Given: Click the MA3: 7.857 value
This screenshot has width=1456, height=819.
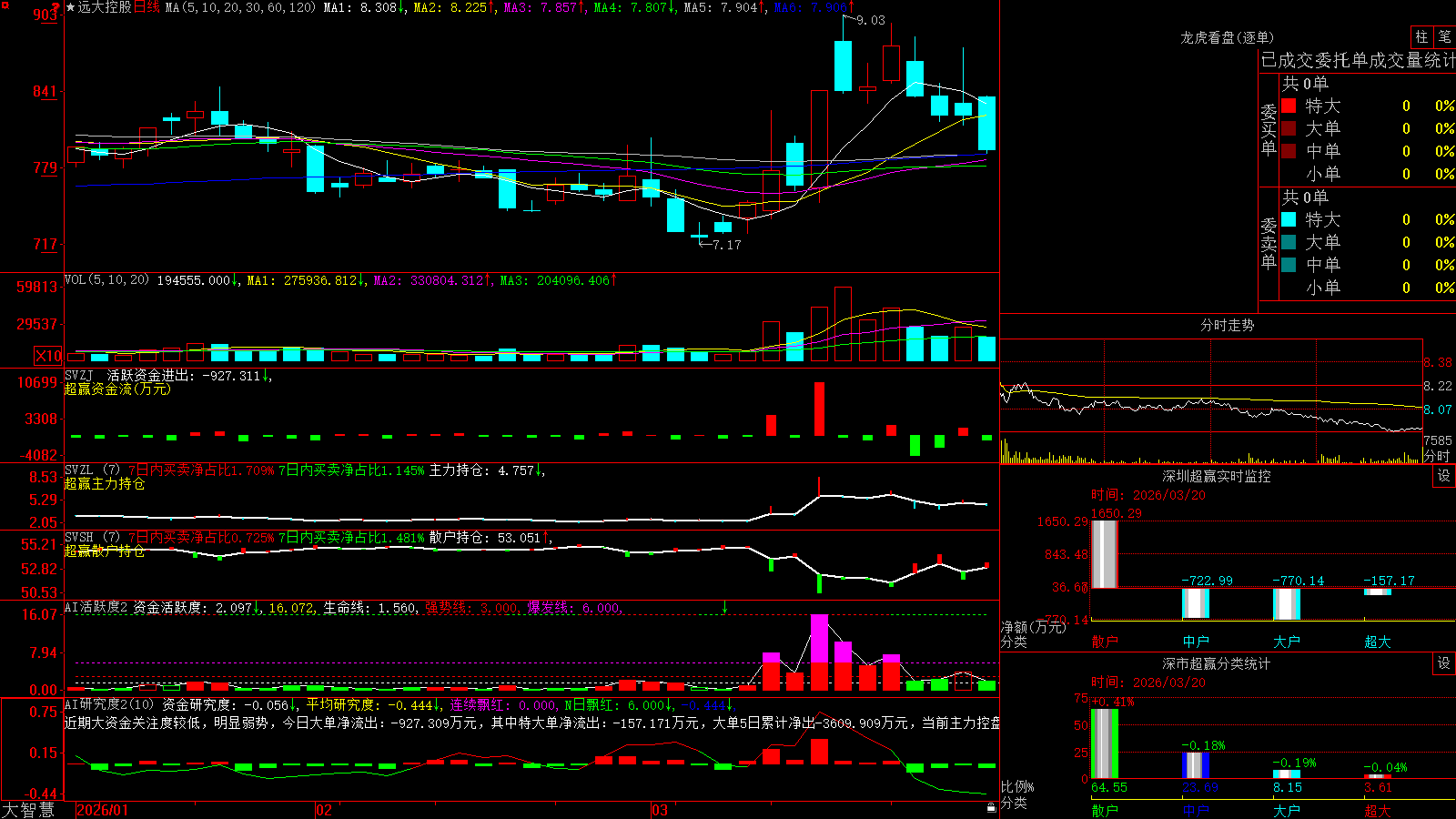Looking at the screenshot, I should (x=544, y=7).
